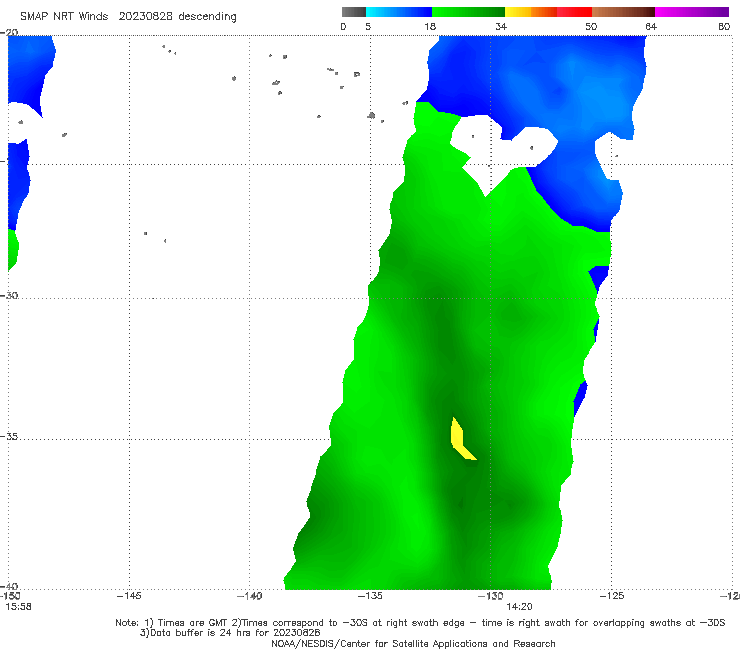Click the color bar label '18'
The width and height of the screenshot is (740, 650).
coord(430,27)
